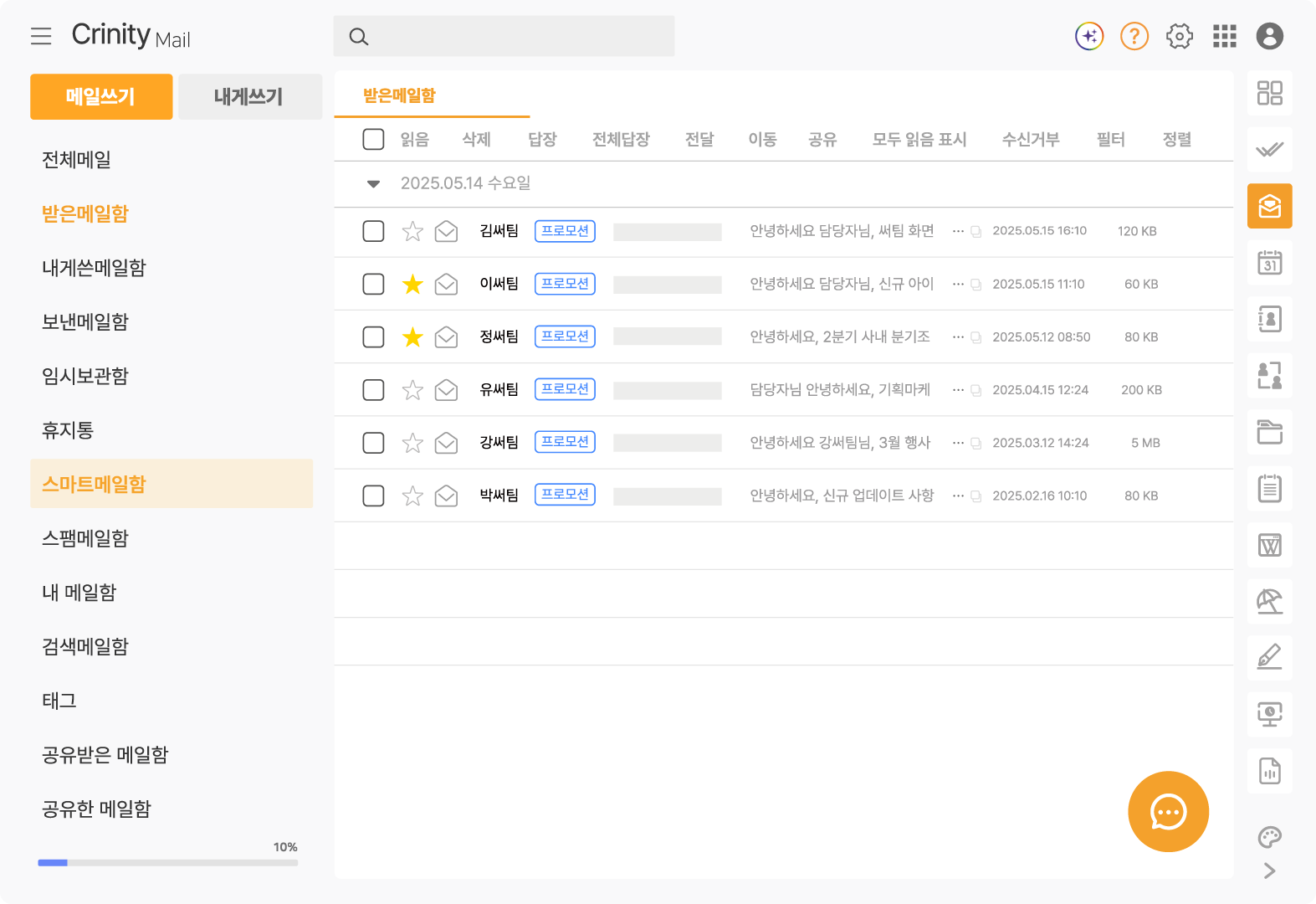Open the pen signature icon in sidebar
The height and width of the screenshot is (904, 1316).
click(x=1270, y=658)
